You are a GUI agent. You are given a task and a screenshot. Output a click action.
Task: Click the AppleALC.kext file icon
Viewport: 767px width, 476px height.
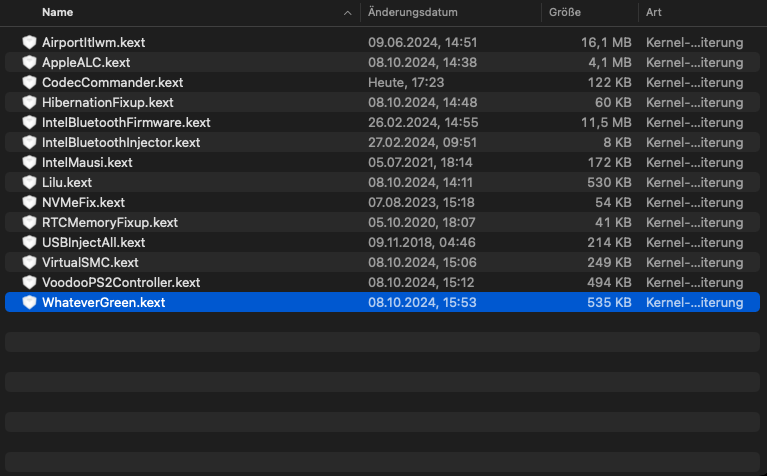pos(30,63)
